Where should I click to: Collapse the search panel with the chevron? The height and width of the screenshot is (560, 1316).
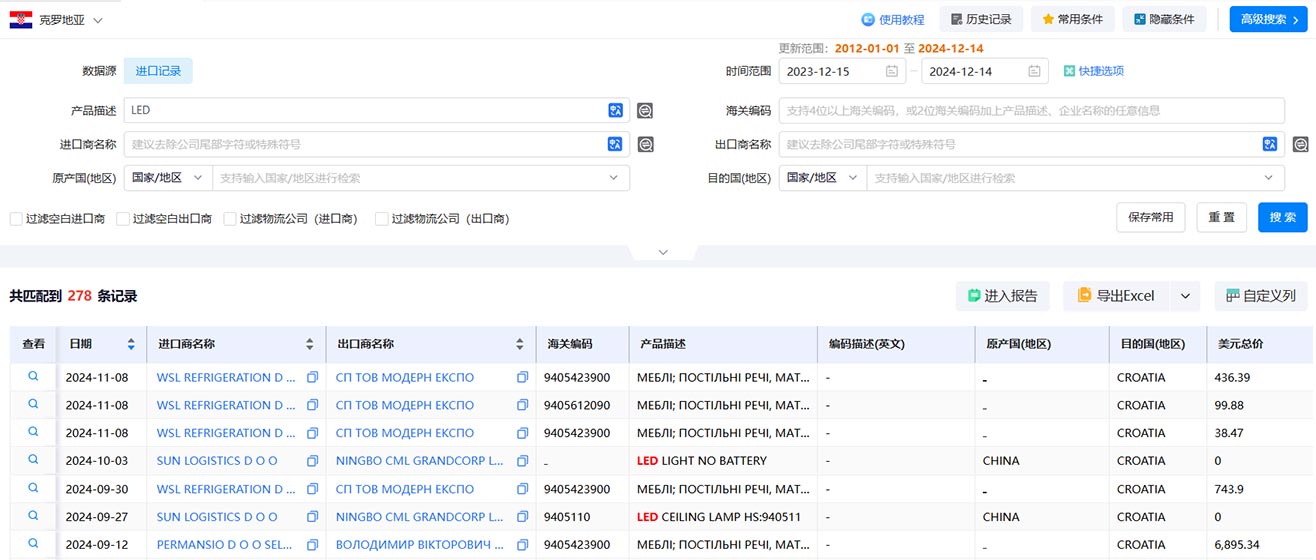(662, 252)
